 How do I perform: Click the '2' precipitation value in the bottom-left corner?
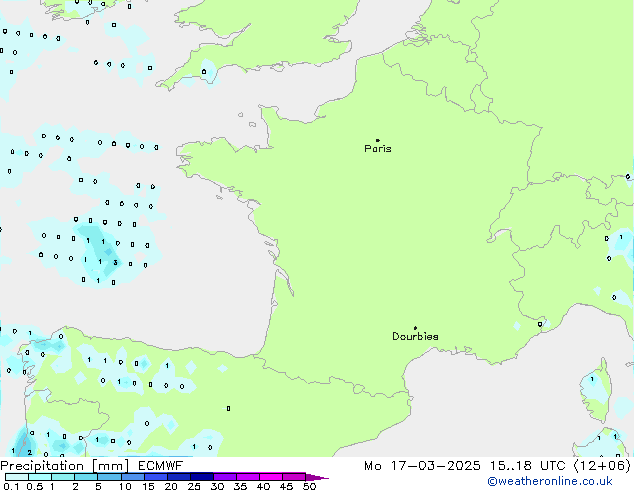pyautogui.click(x=29, y=452)
